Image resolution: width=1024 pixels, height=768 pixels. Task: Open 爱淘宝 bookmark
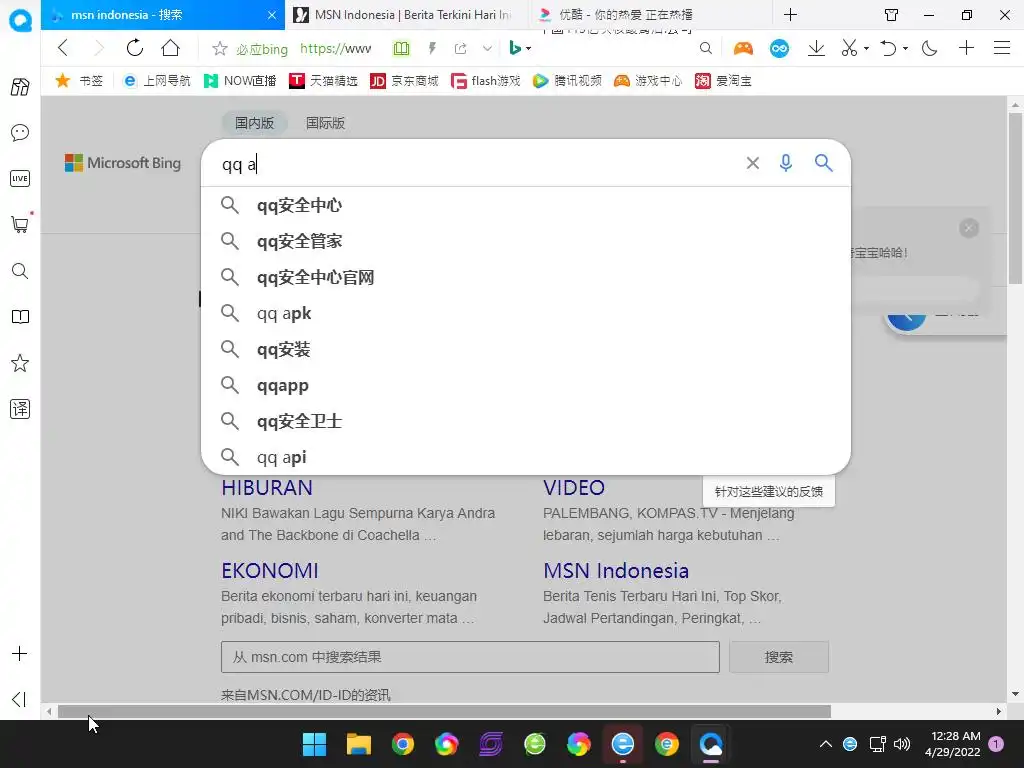(x=723, y=80)
